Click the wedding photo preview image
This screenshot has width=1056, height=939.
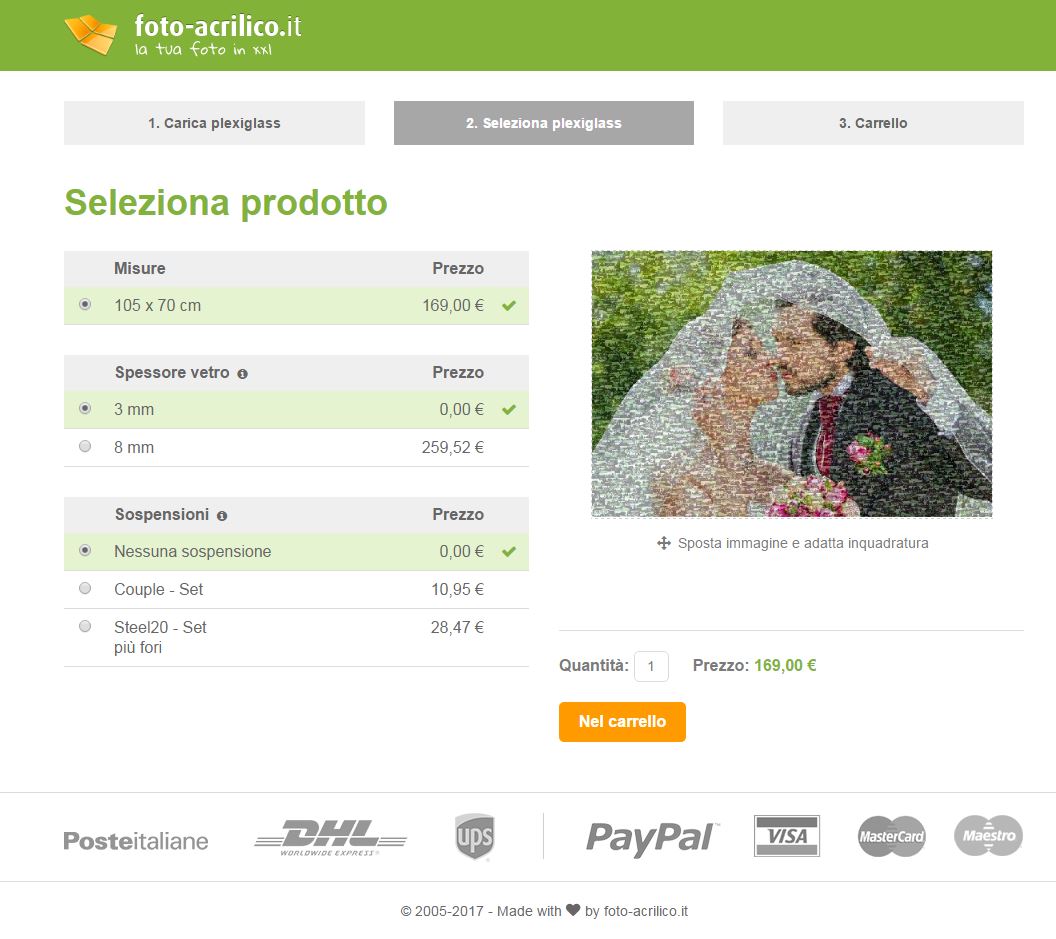791,384
